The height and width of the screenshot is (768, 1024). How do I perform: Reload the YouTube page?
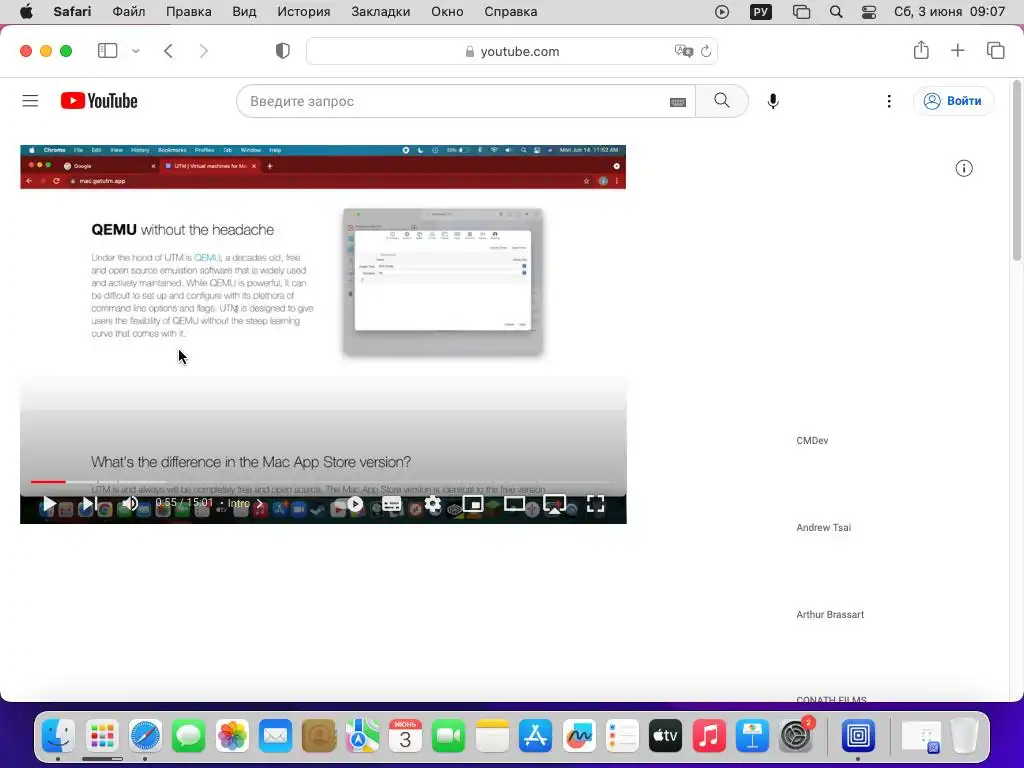tap(706, 51)
